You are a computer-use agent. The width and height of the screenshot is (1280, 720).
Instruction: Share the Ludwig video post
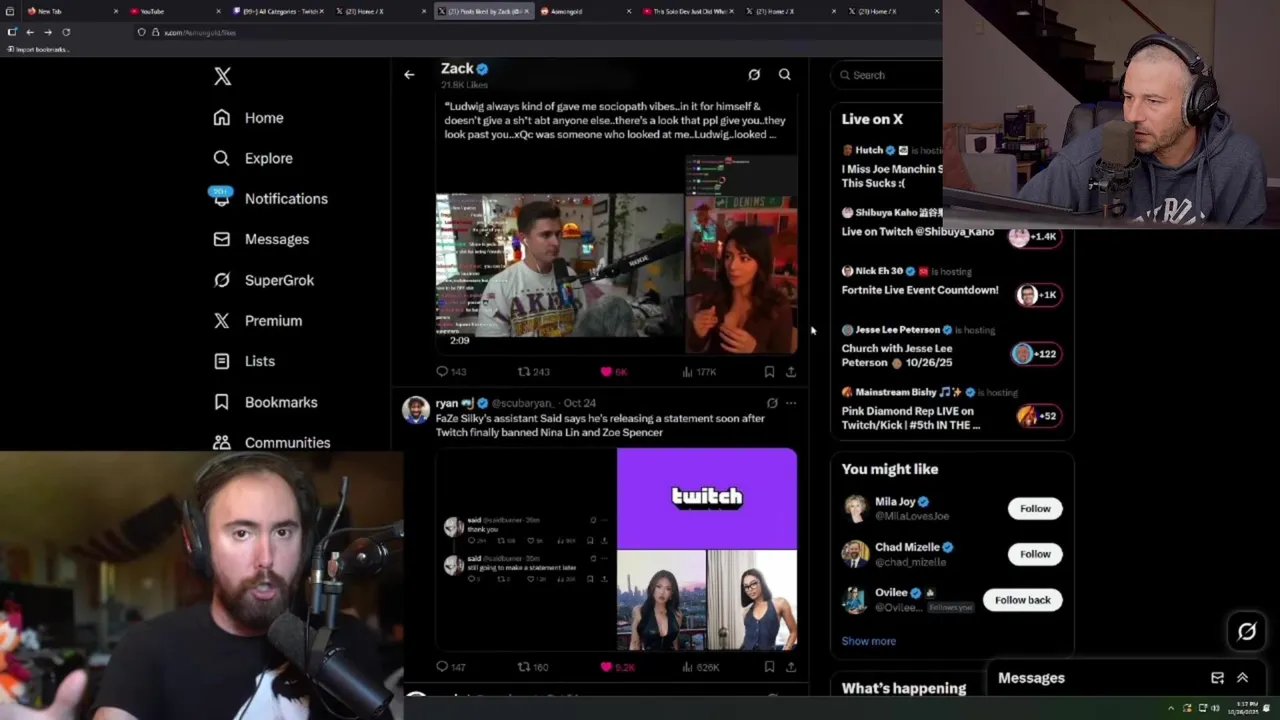tap(791, 372)
